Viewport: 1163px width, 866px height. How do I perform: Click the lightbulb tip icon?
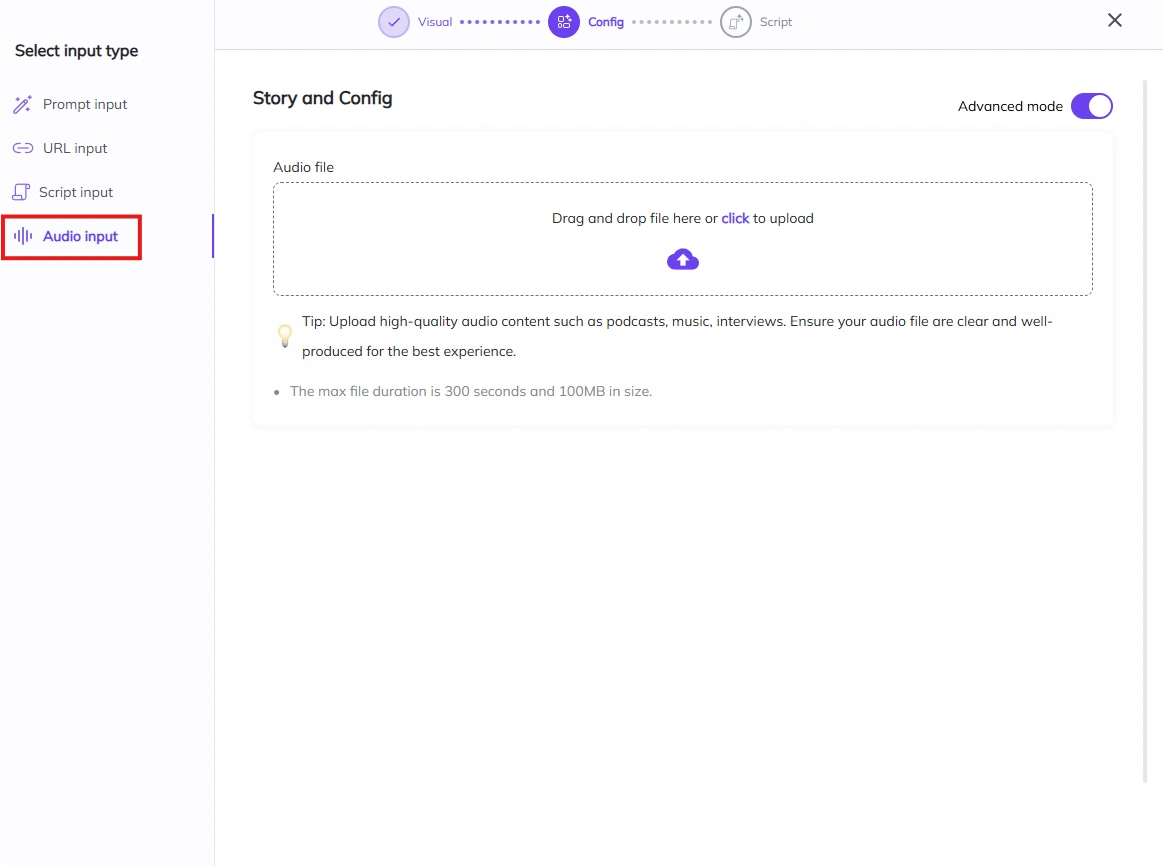285,336
